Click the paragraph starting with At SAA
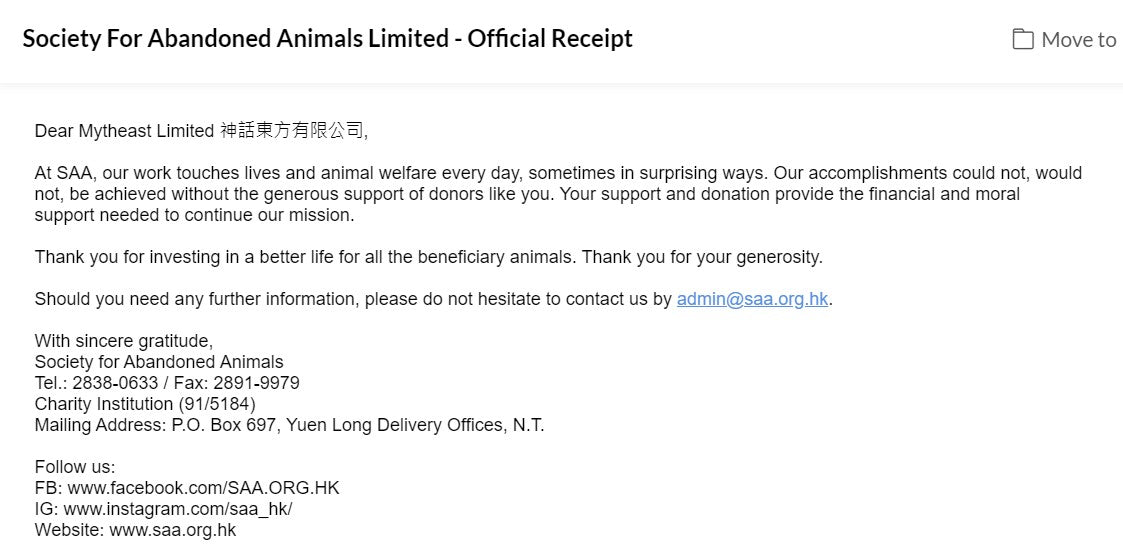Screen dimensions: 1123x553 [x=558, y=194]
